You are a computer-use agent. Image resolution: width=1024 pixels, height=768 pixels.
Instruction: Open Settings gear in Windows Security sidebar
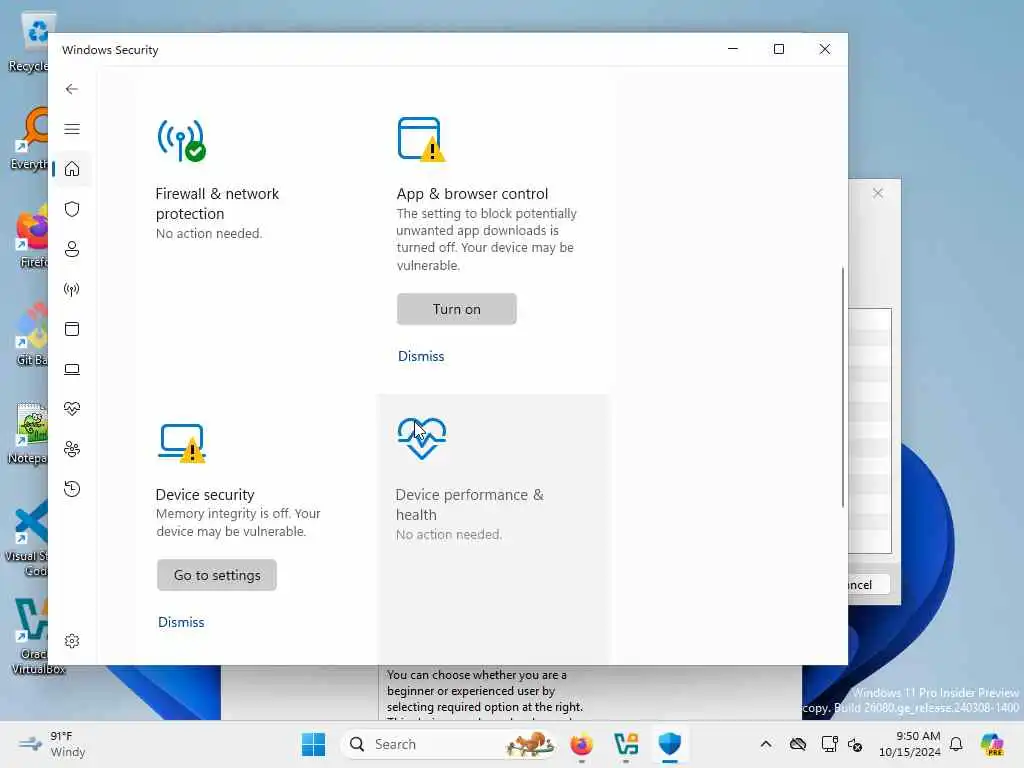pos(72,641)
